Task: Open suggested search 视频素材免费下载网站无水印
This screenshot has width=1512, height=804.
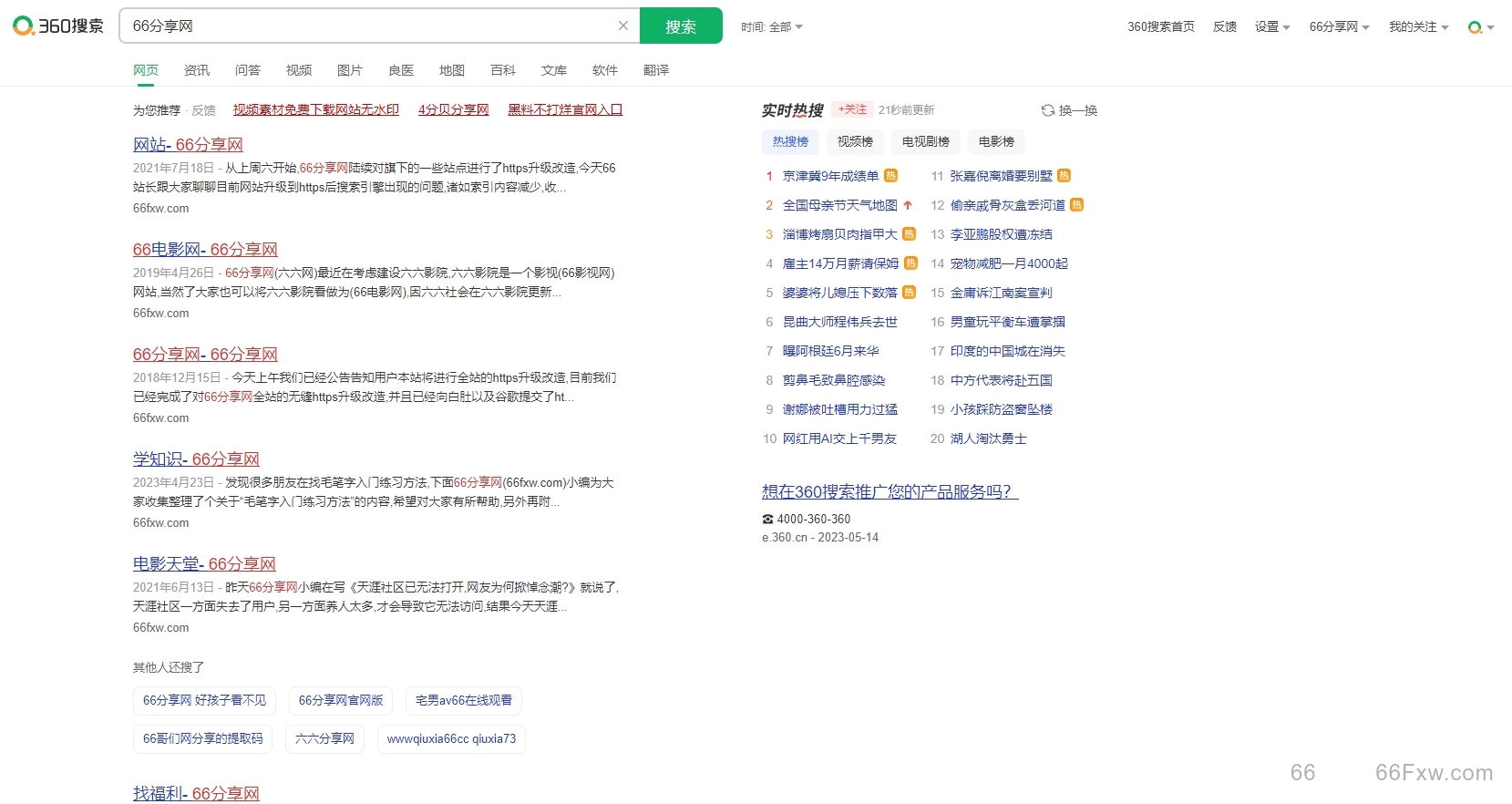Action: (x=316, y=109)
